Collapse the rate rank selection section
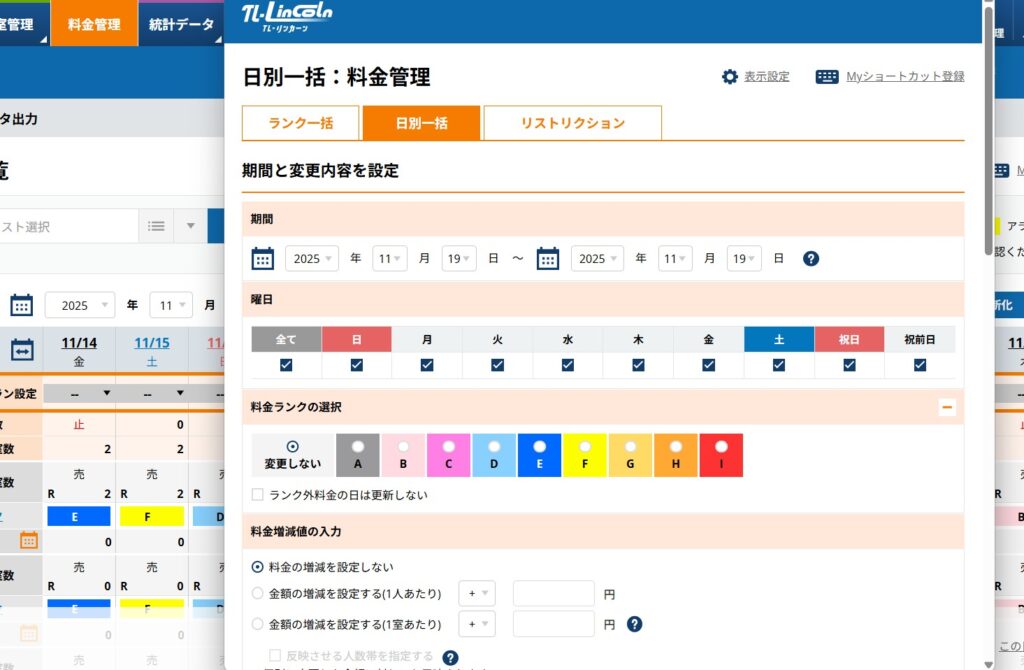The image size is (1024, 670). click(947, 407)
